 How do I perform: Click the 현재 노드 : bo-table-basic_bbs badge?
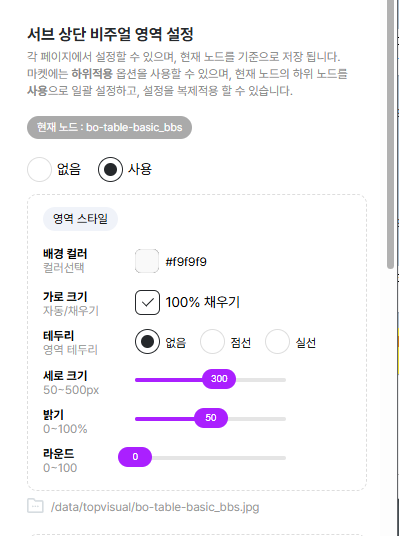pos(109,128)
